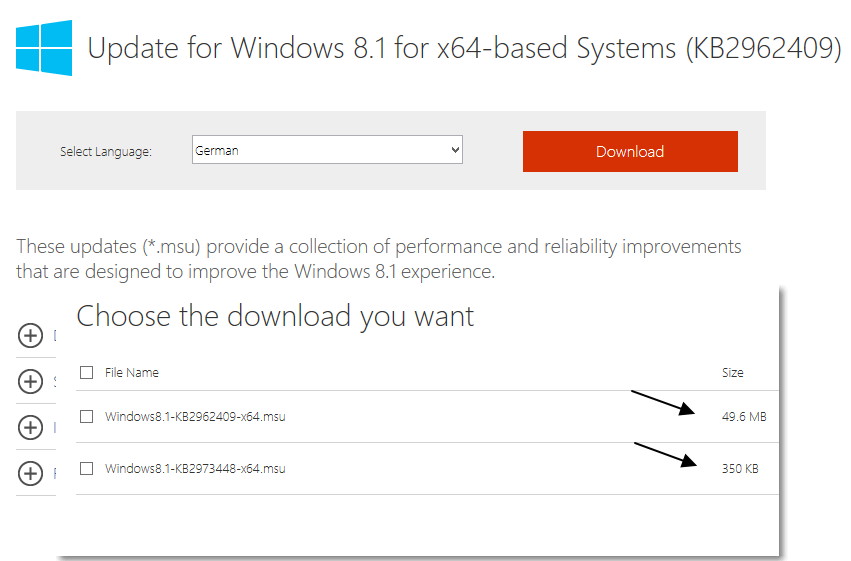The height and width of the screenshot is (561, 851).
Task: Expand the second plus-circle section
Action: pyautogui.click(x=31, y=381)
